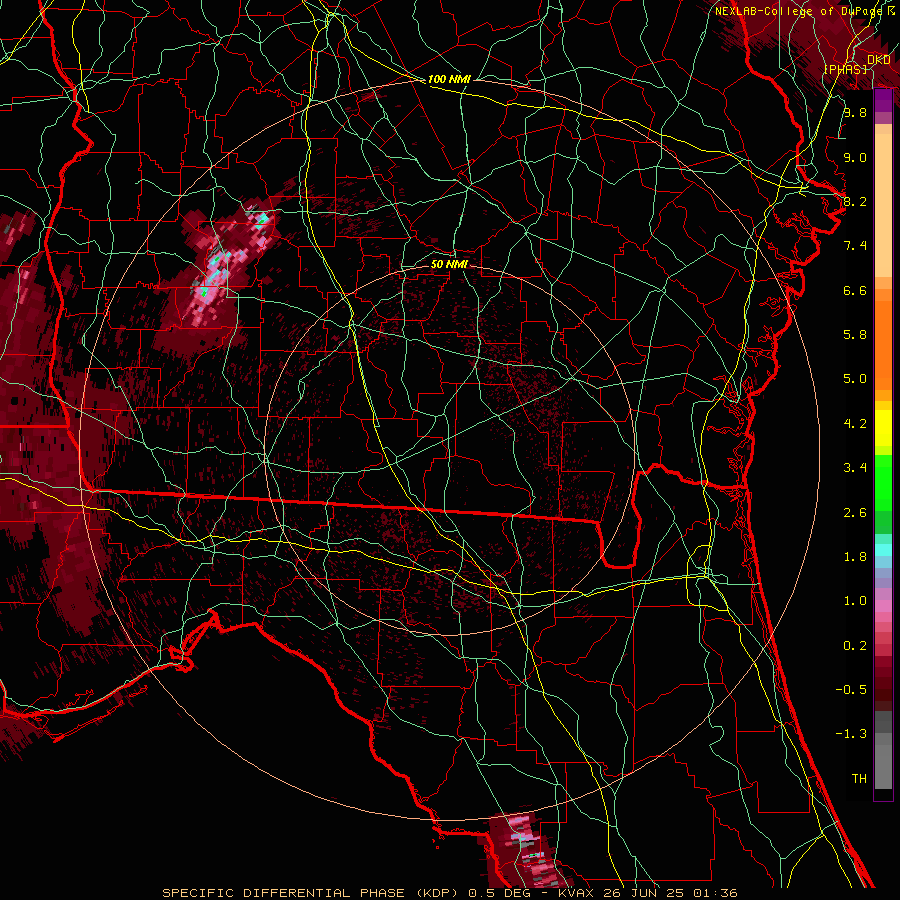The width and height of the screenshot is (900, 900).
Task: Click the 1.8 value on the KDP scale
Action: [x=855, y=557]
